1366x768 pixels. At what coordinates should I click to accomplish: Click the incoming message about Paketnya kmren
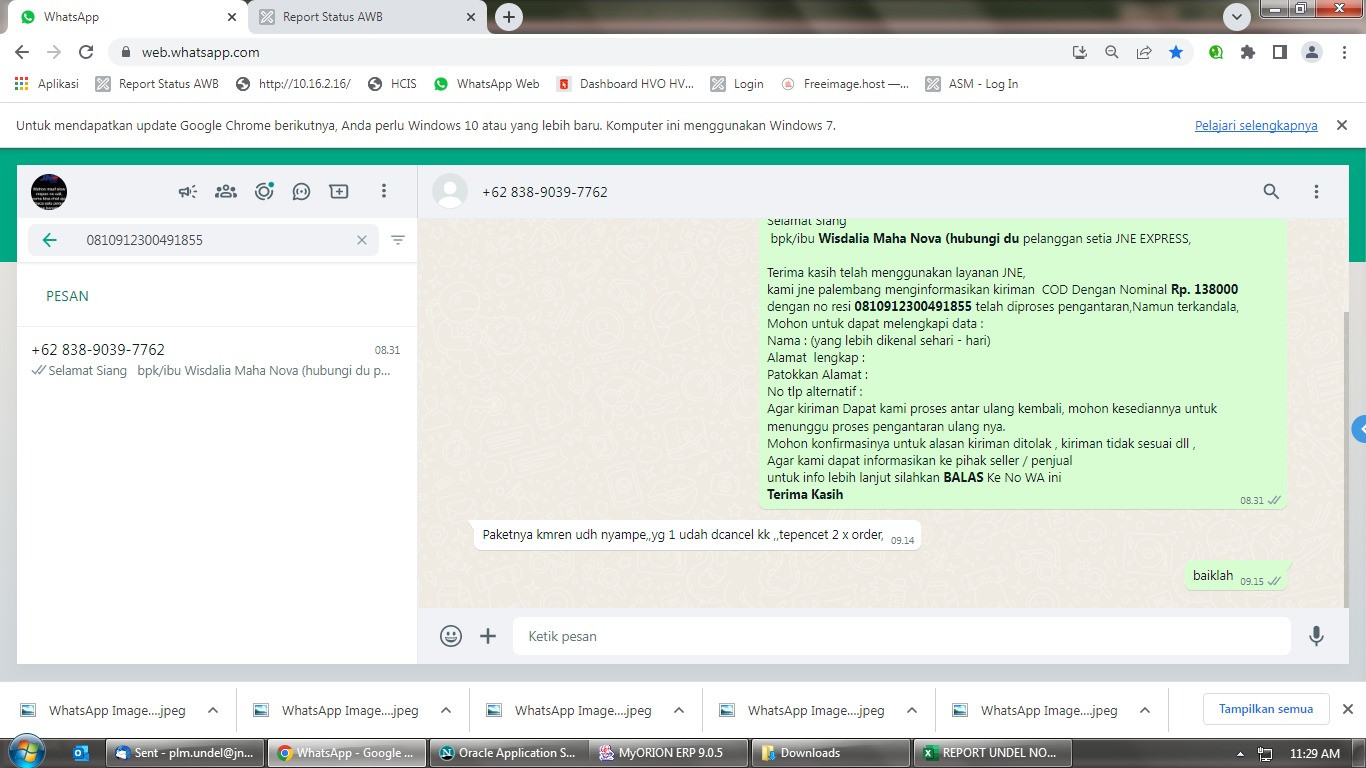click(696, 535)
